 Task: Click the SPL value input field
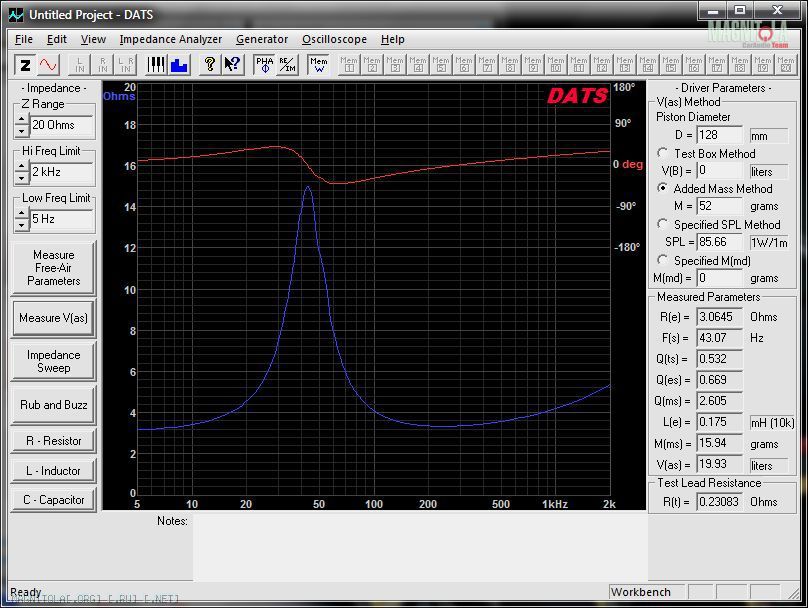[x=719, y=242]
